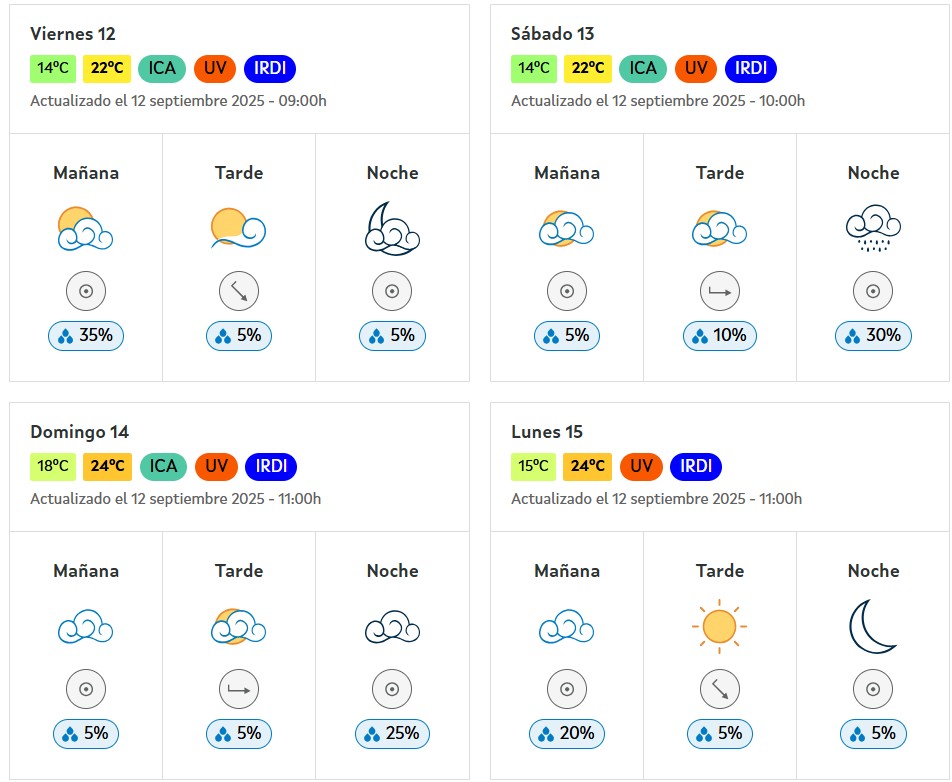The image size is (952, 782).
Task: Click the Sábado 13 night rain cloud icon
Action: tap(873, 228)
